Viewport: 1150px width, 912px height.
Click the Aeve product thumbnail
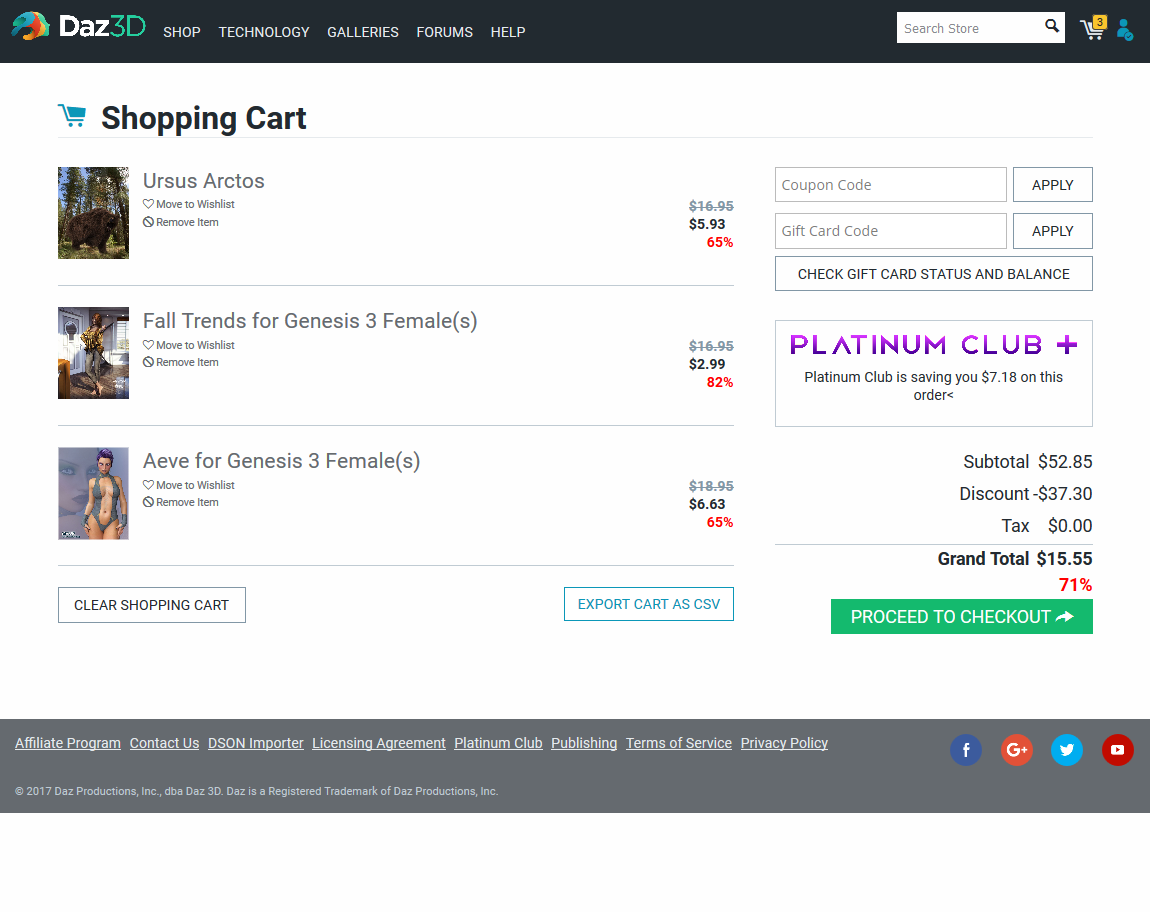pos(93,493)
